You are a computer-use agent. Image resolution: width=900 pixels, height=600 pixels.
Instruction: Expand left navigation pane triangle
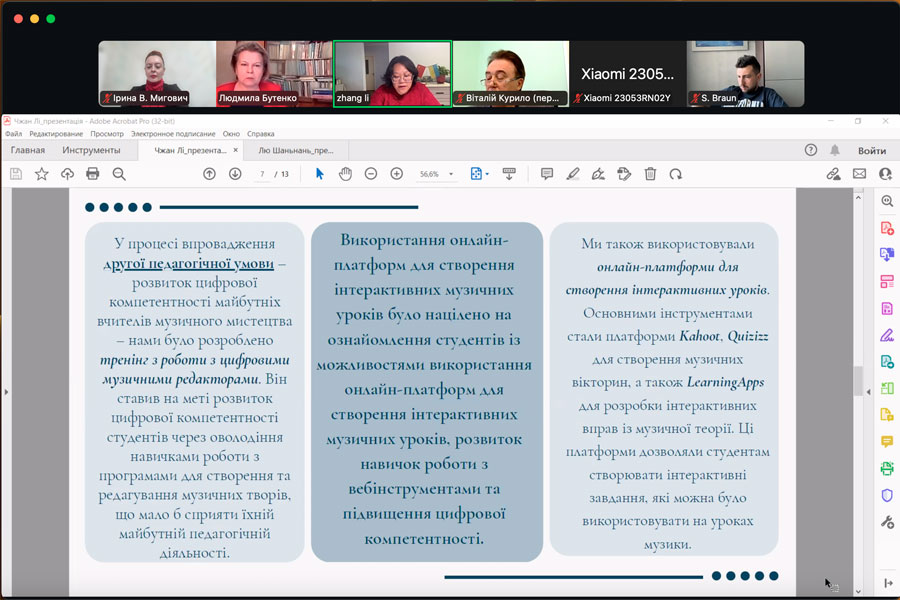6,392
